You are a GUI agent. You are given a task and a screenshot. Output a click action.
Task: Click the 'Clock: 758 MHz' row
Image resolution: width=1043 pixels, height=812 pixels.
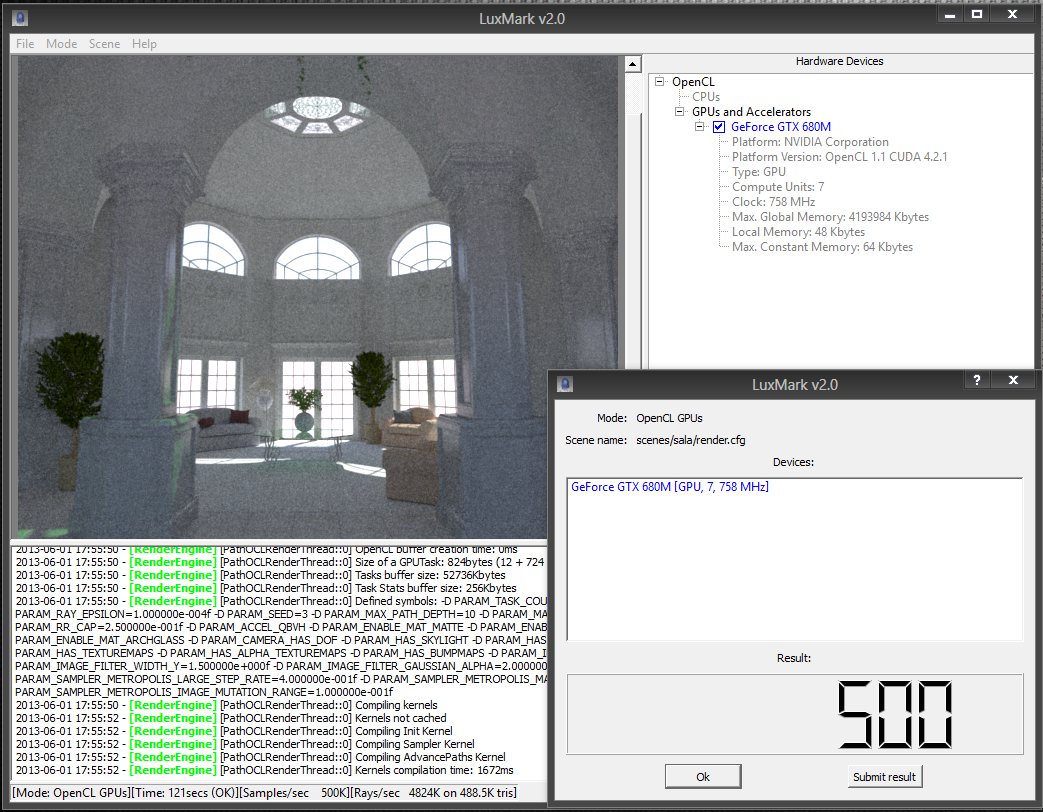(x=774, y=202)
